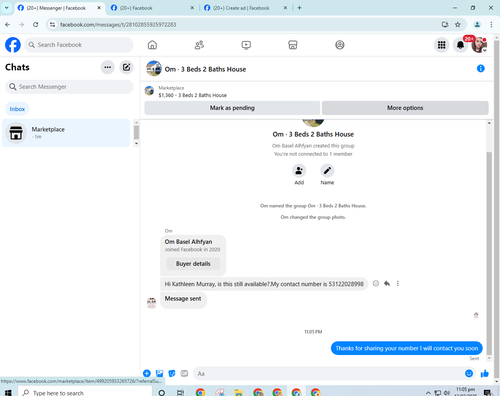The image size is (500, 396).
Task: Click the Name edit pencil icon
Action: coord(327,171)
